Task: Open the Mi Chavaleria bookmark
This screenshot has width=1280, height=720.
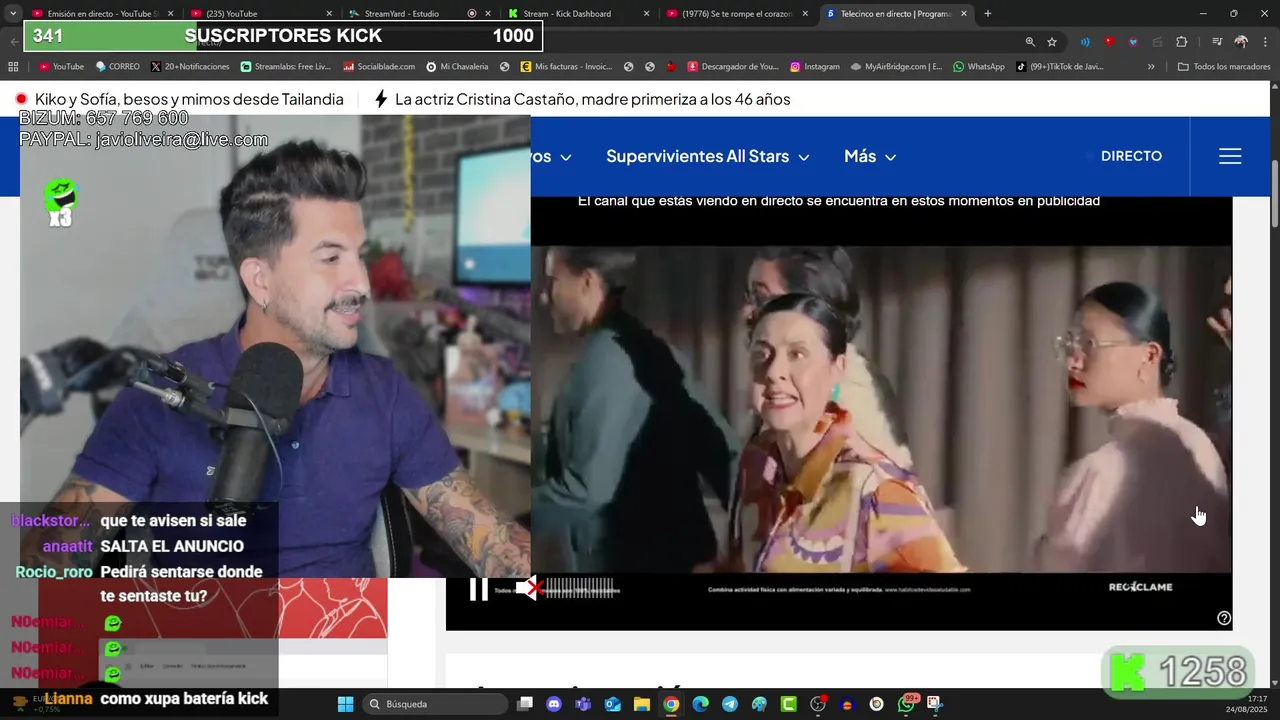Action: click(457, 67)
